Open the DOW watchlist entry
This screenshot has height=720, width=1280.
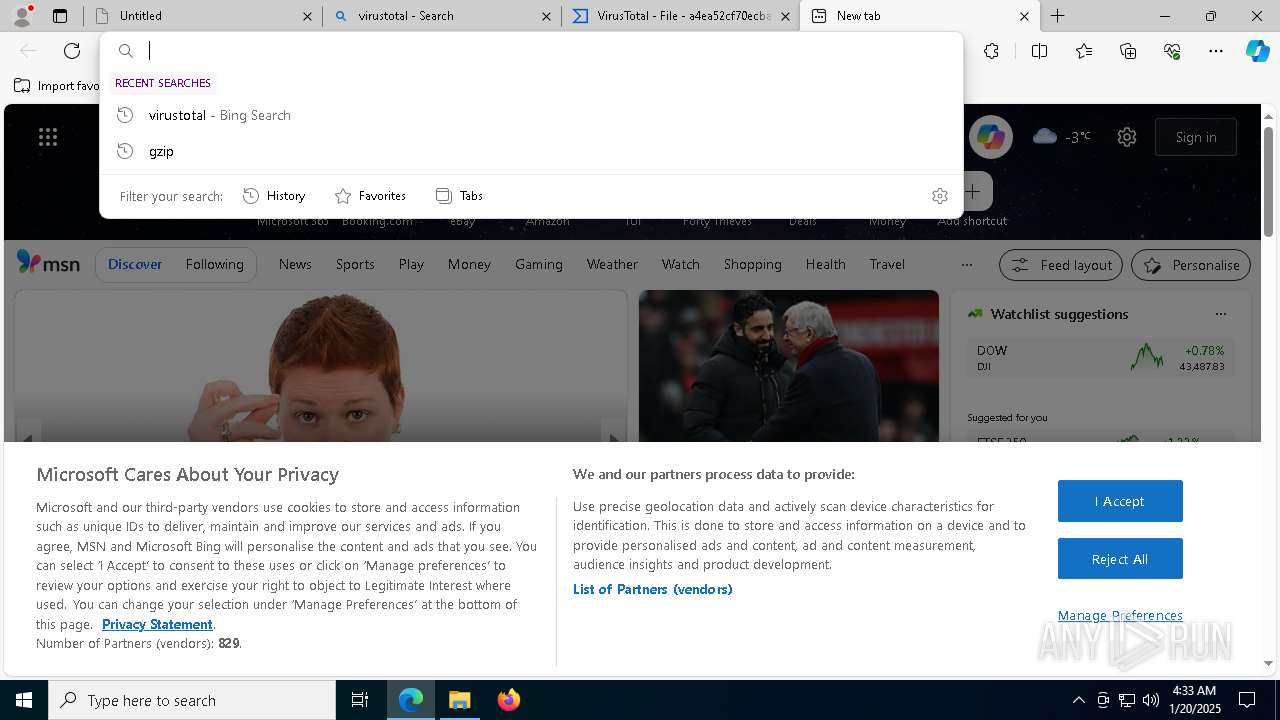click(1100, 358)
